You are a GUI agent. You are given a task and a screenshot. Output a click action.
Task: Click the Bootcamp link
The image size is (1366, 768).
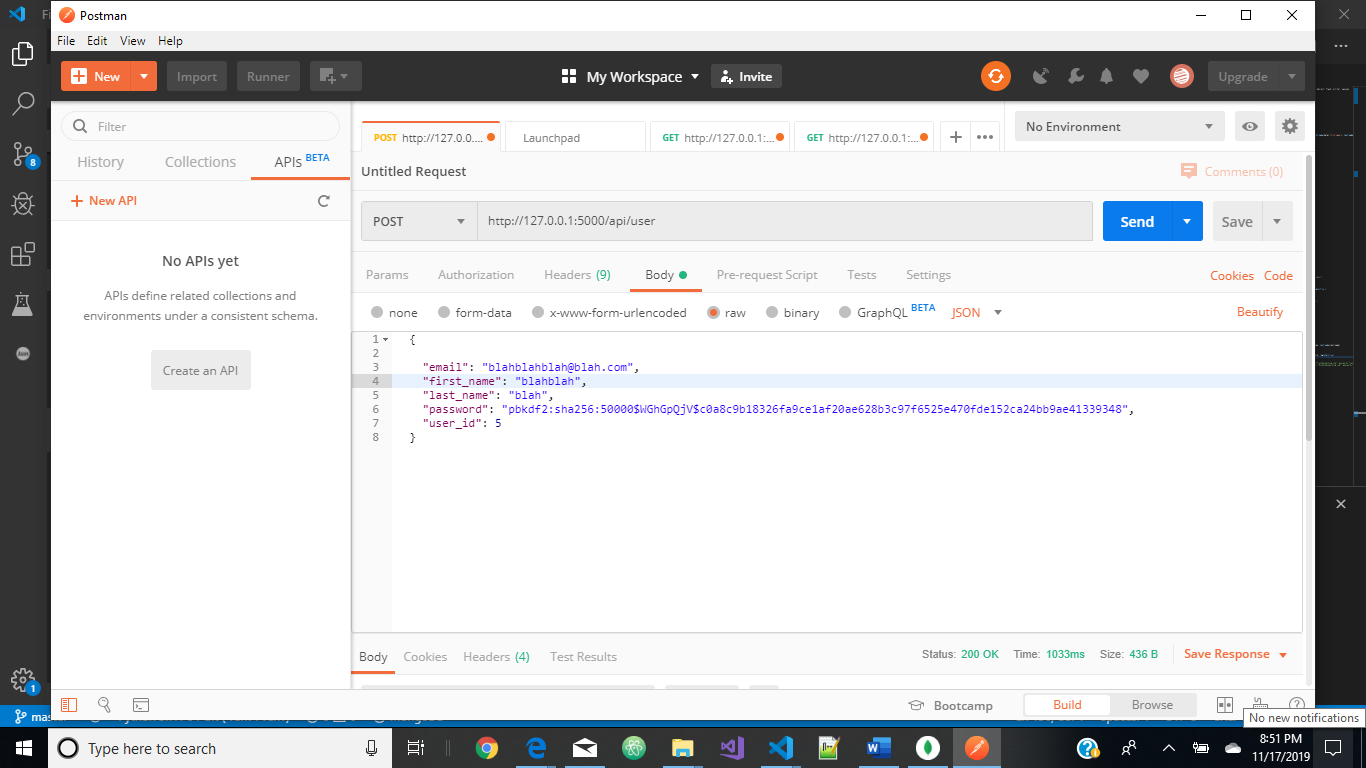point(951,705)
